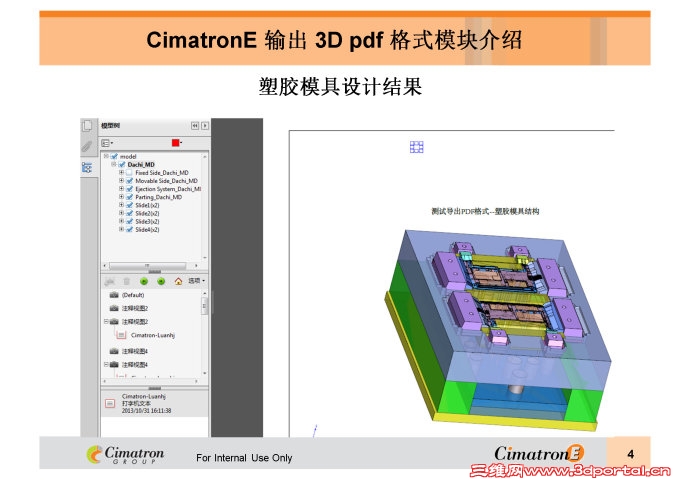Click 2013/10/31 16:11:38 timestamp text
The width and height of the screenshot is (690, 484).
click(147, 411)
